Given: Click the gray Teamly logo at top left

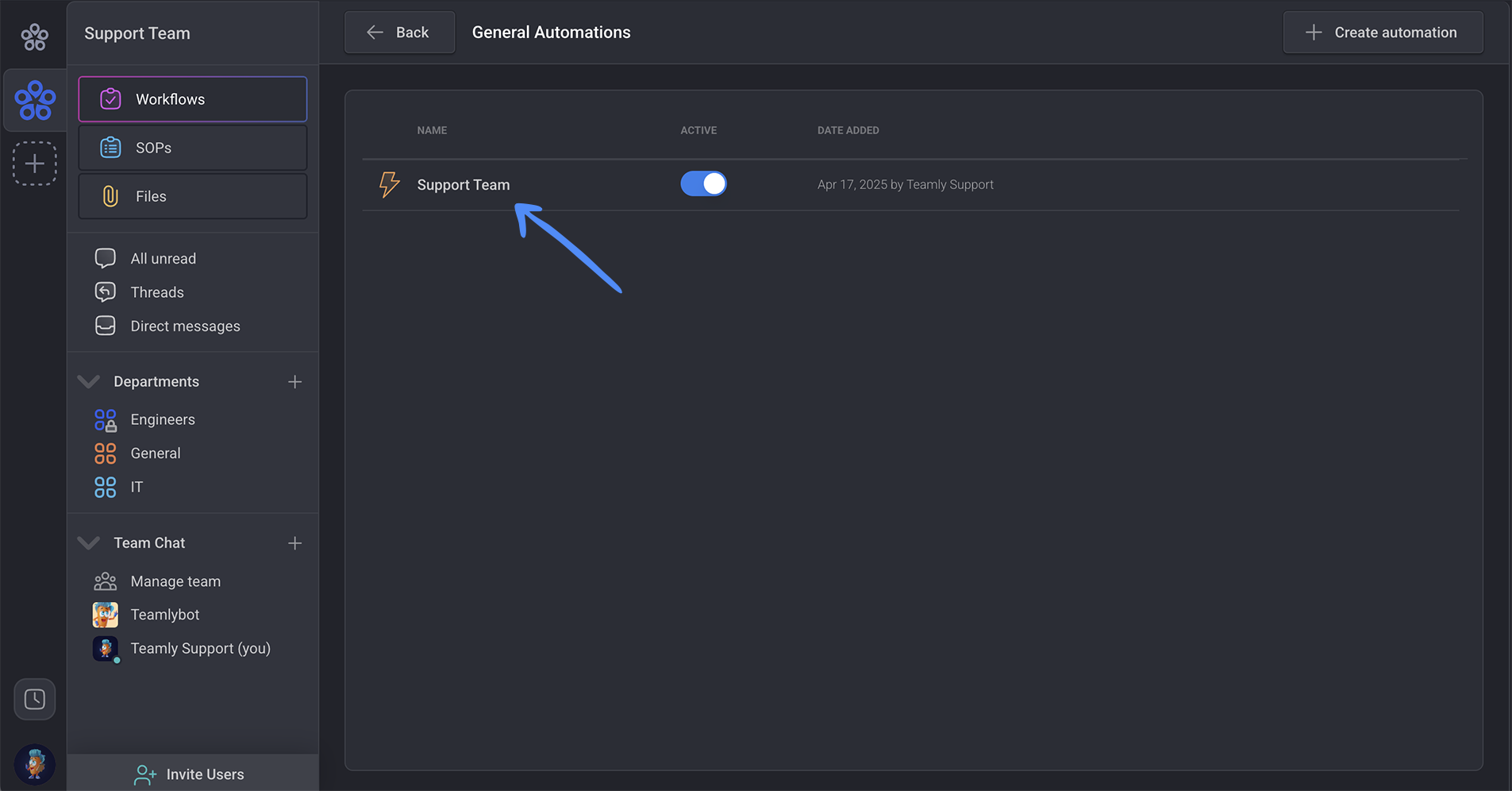Looking at the screenshot, I should [x=34, y=37].
